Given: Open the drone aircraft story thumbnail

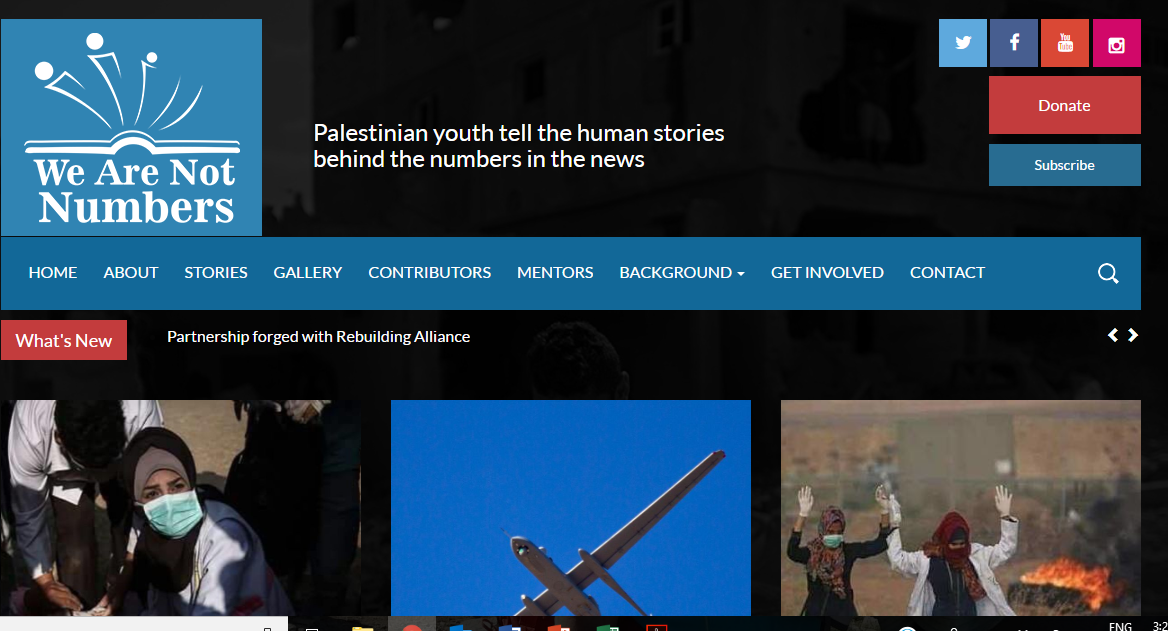Looking at the screenshot, I should tap(571, 508).
